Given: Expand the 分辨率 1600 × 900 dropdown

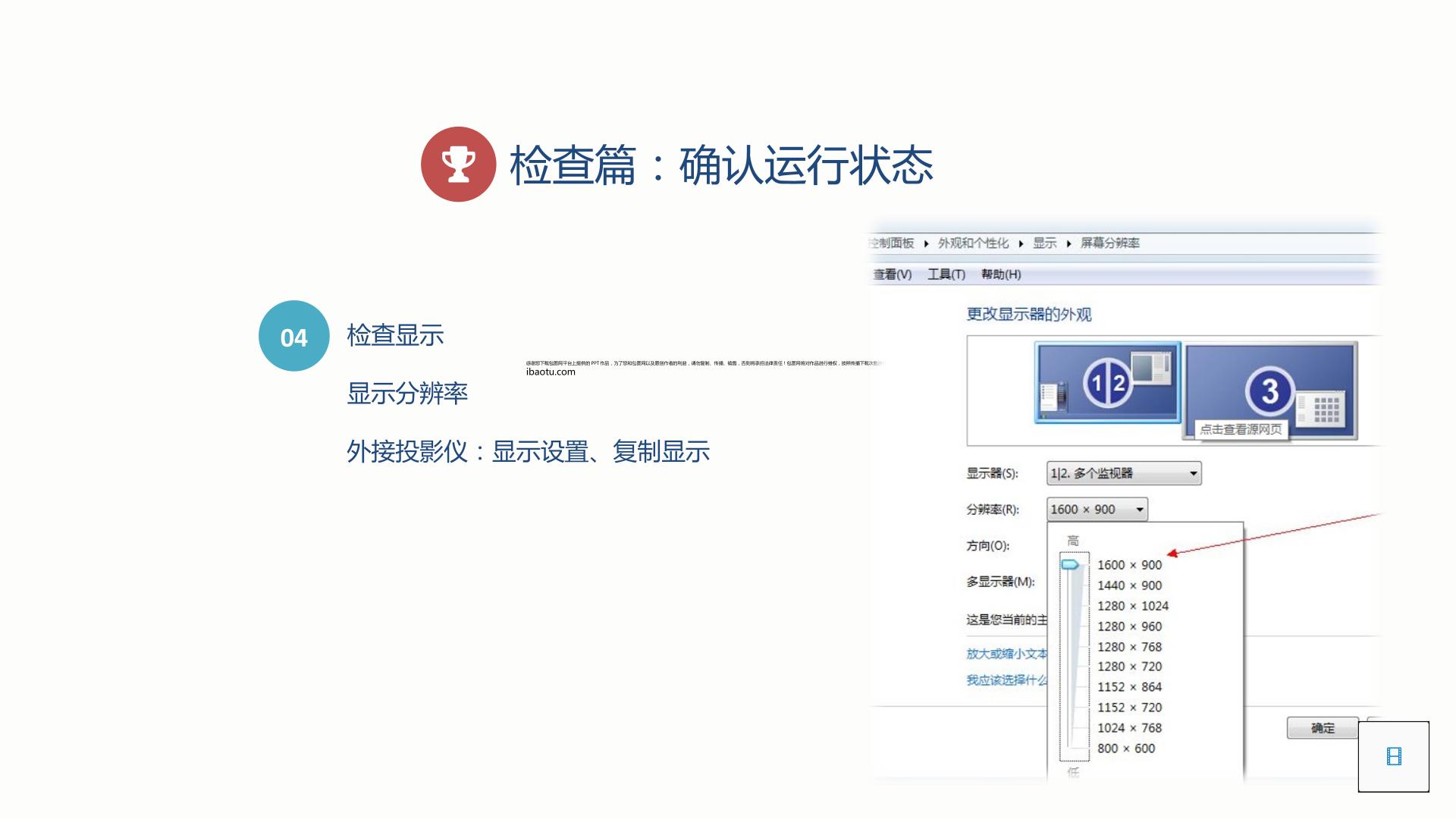Looking at the screenshot, I should tap(1097, 510).
